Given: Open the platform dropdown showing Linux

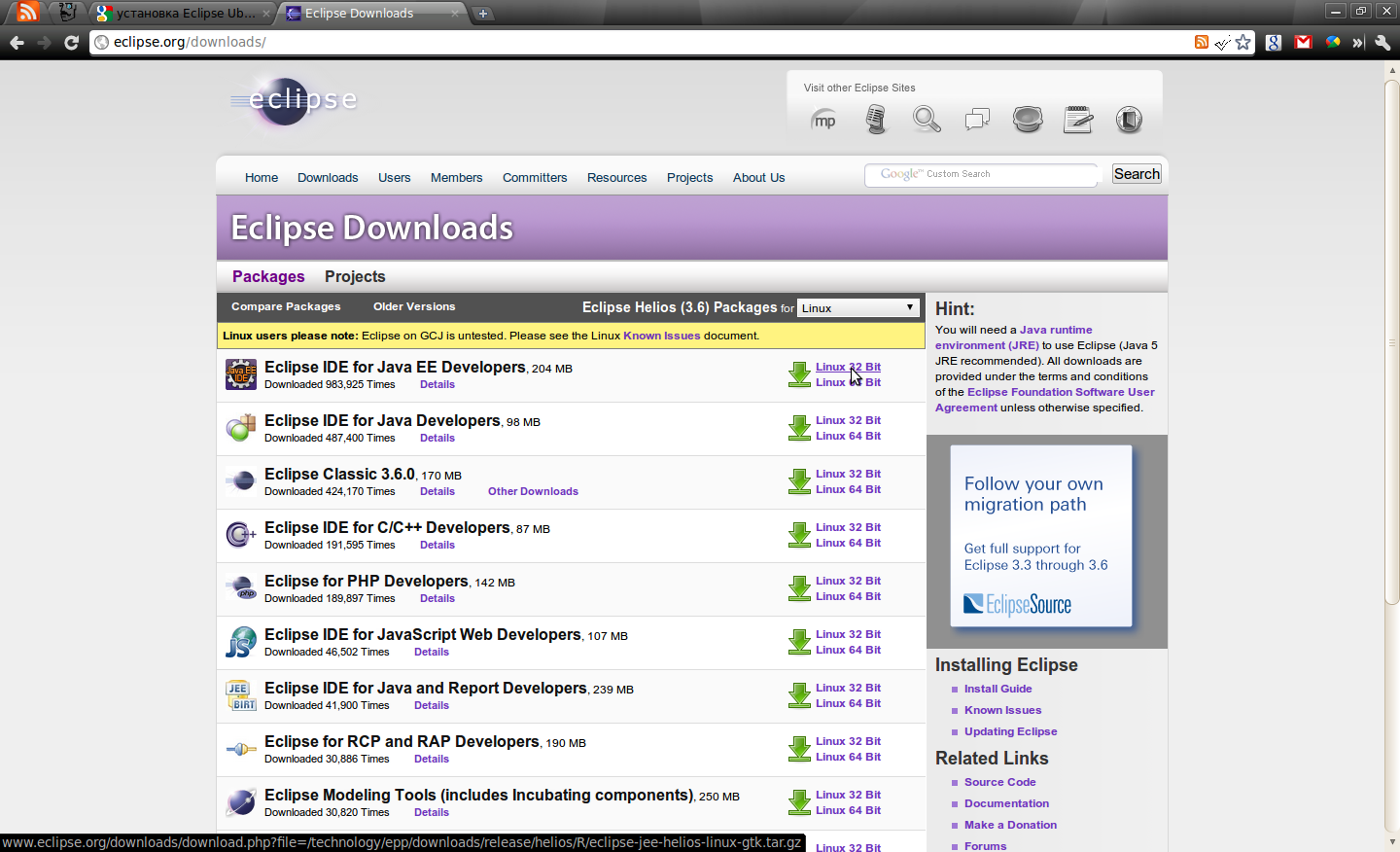Looking at the screenshot, I should [x=857, y=307].
